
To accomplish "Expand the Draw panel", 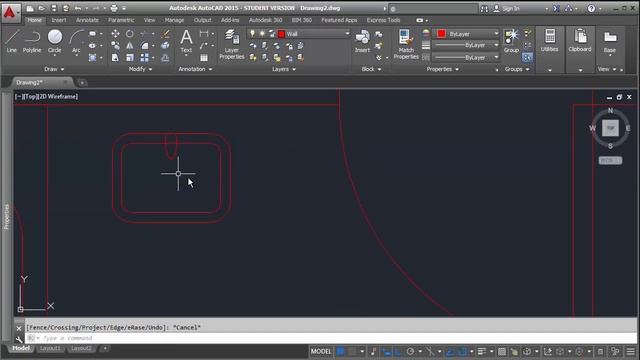I will click(54, 69).
